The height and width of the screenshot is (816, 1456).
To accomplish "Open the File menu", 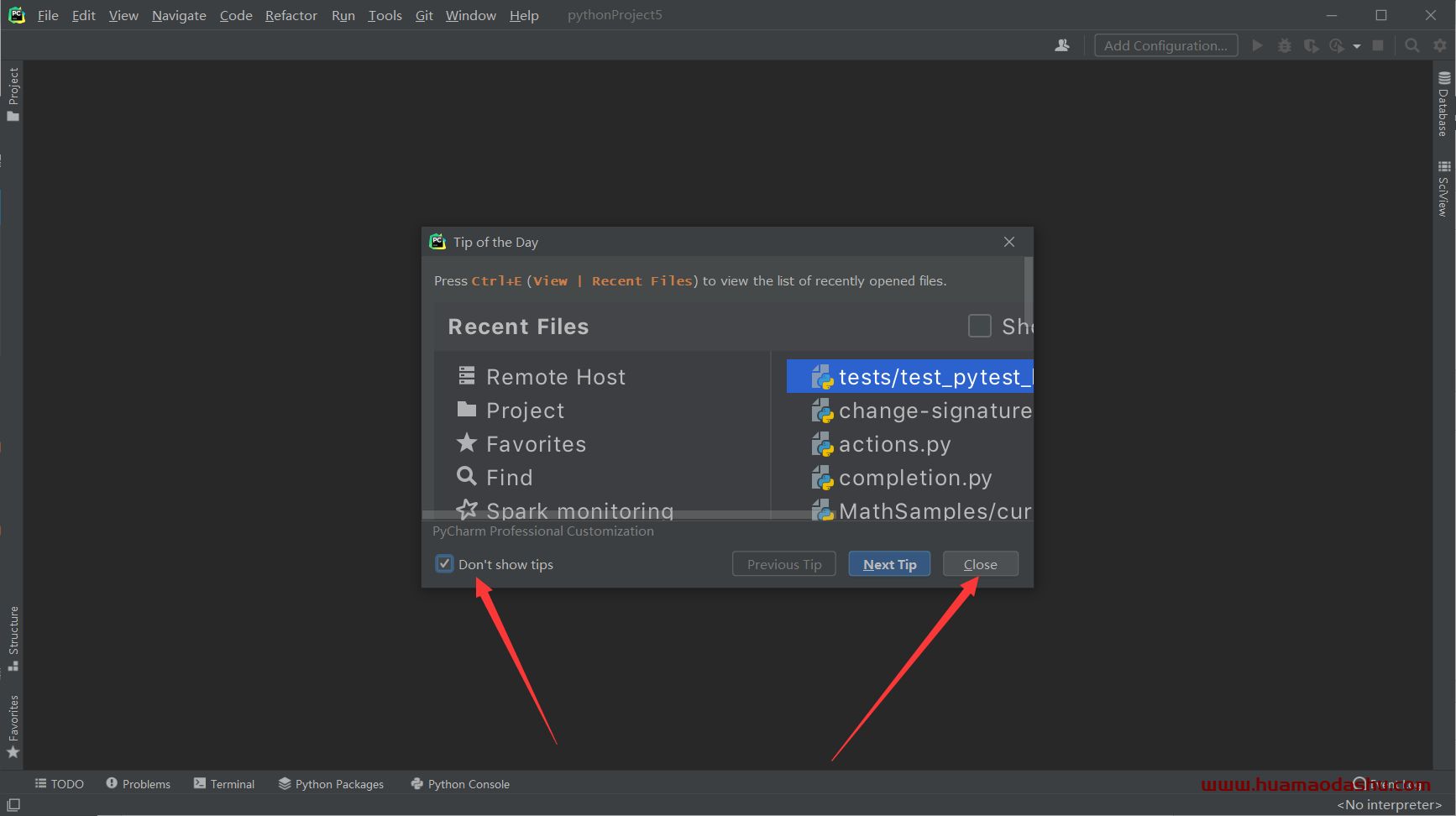I will point(48,15).
